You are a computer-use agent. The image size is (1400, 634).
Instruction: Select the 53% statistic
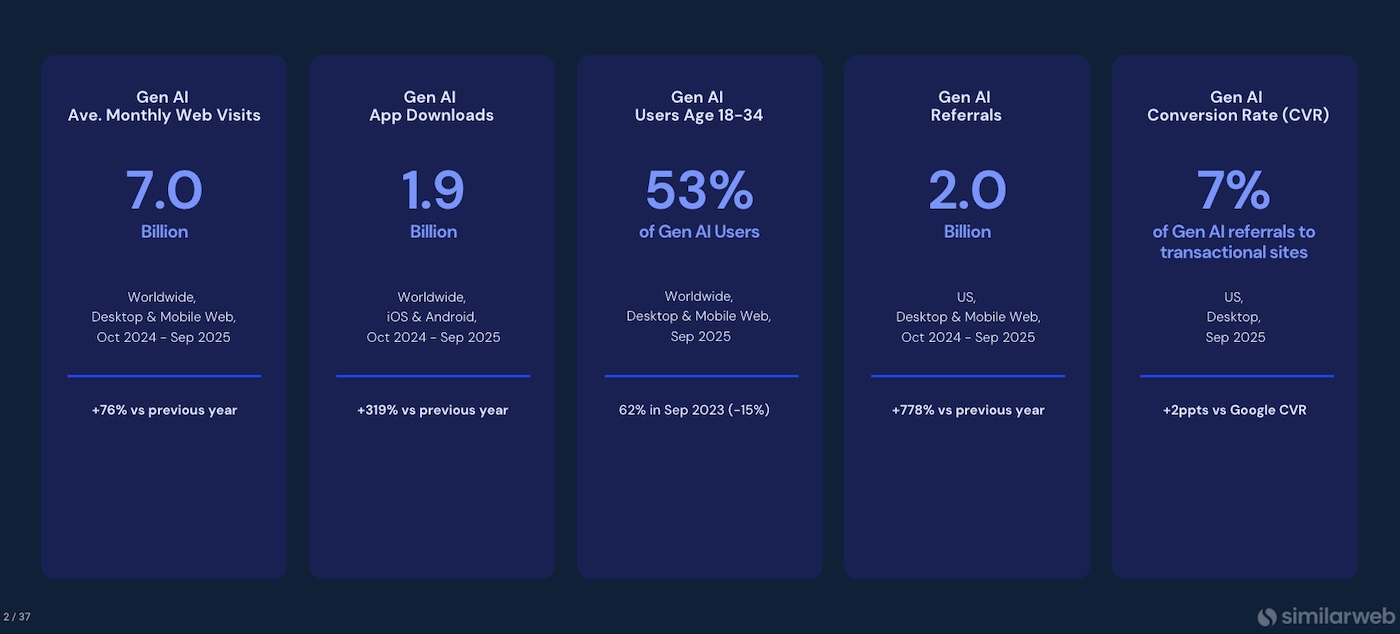point(699,191)
